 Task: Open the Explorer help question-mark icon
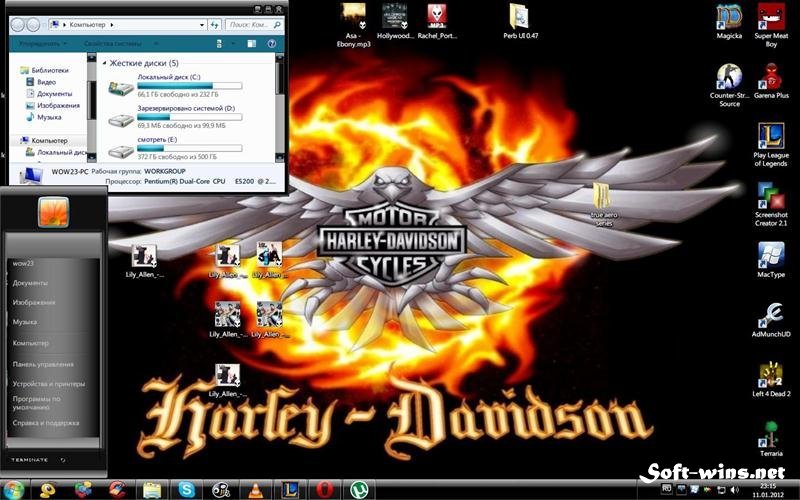click(271, 44)
